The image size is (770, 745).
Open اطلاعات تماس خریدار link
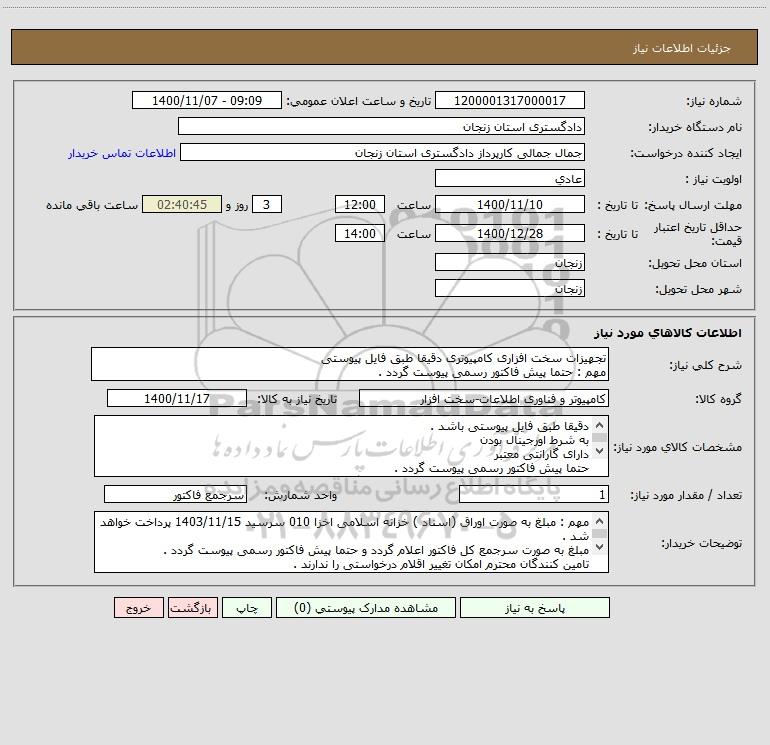[122, 153]
